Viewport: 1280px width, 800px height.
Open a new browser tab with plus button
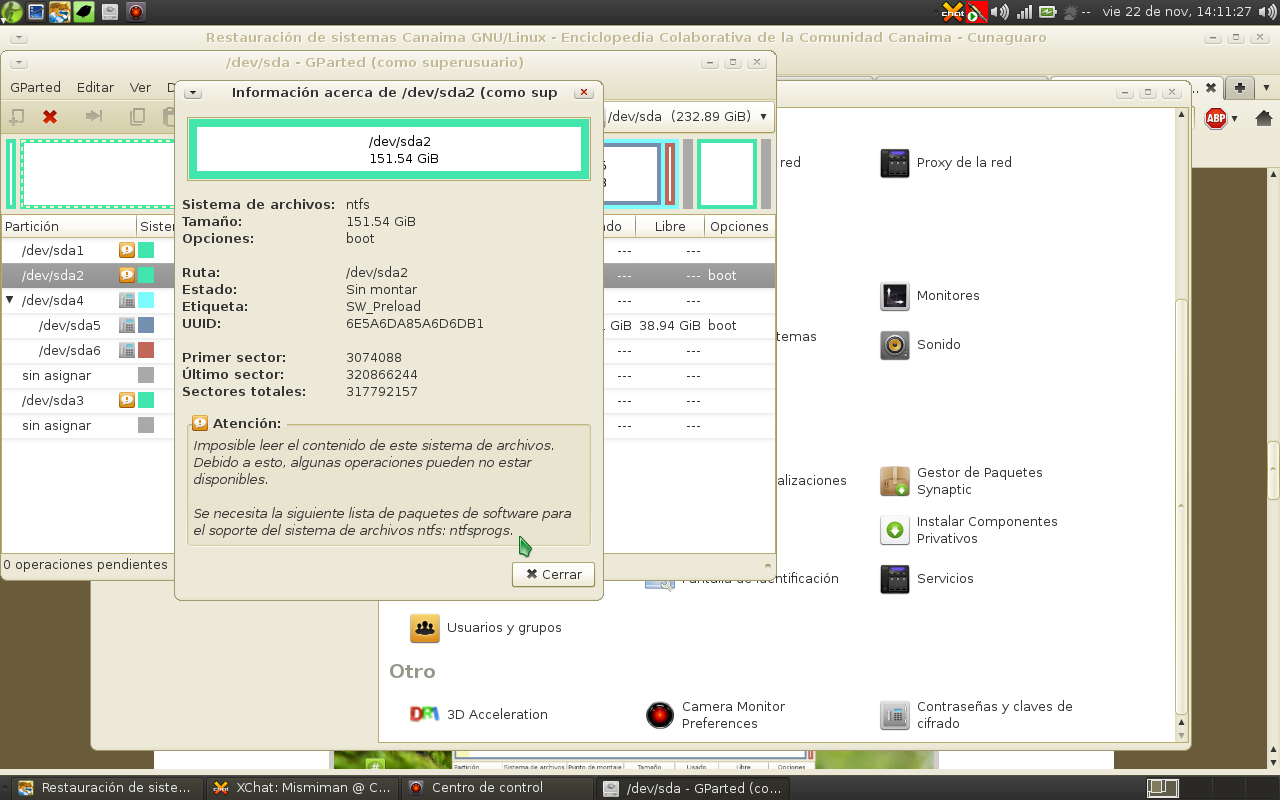pyautogui.click(x=1240, y=88)
